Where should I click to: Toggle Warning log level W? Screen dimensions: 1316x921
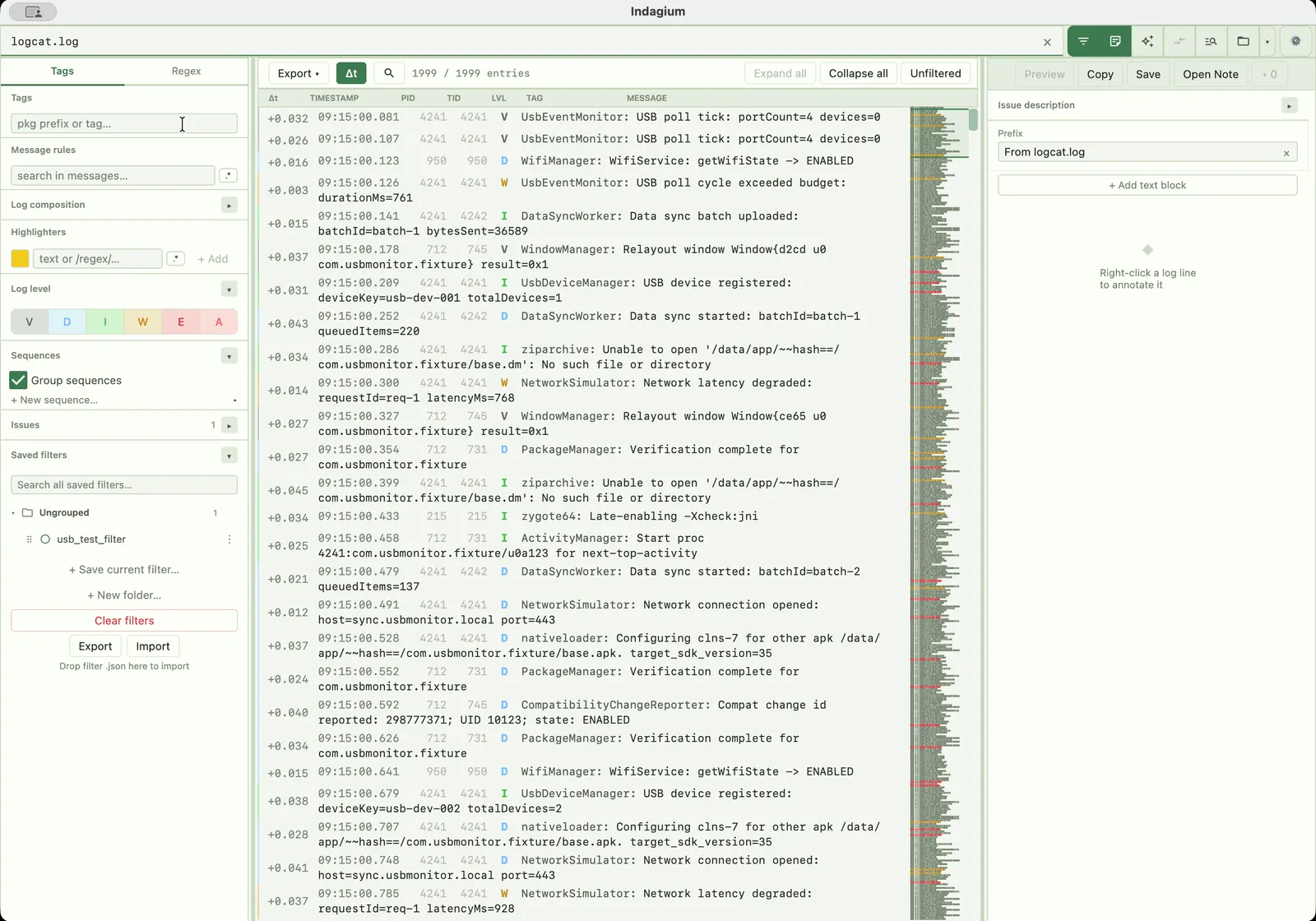point(143,322)
